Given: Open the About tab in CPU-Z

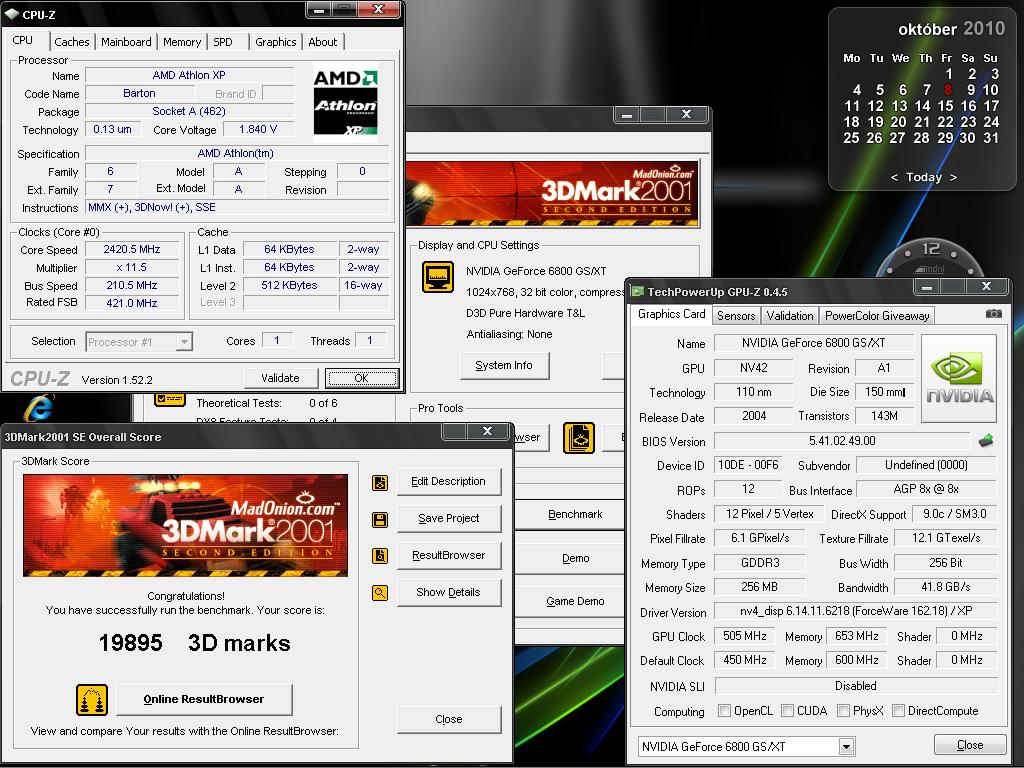Looking at the screenshot, I should 323,42.
